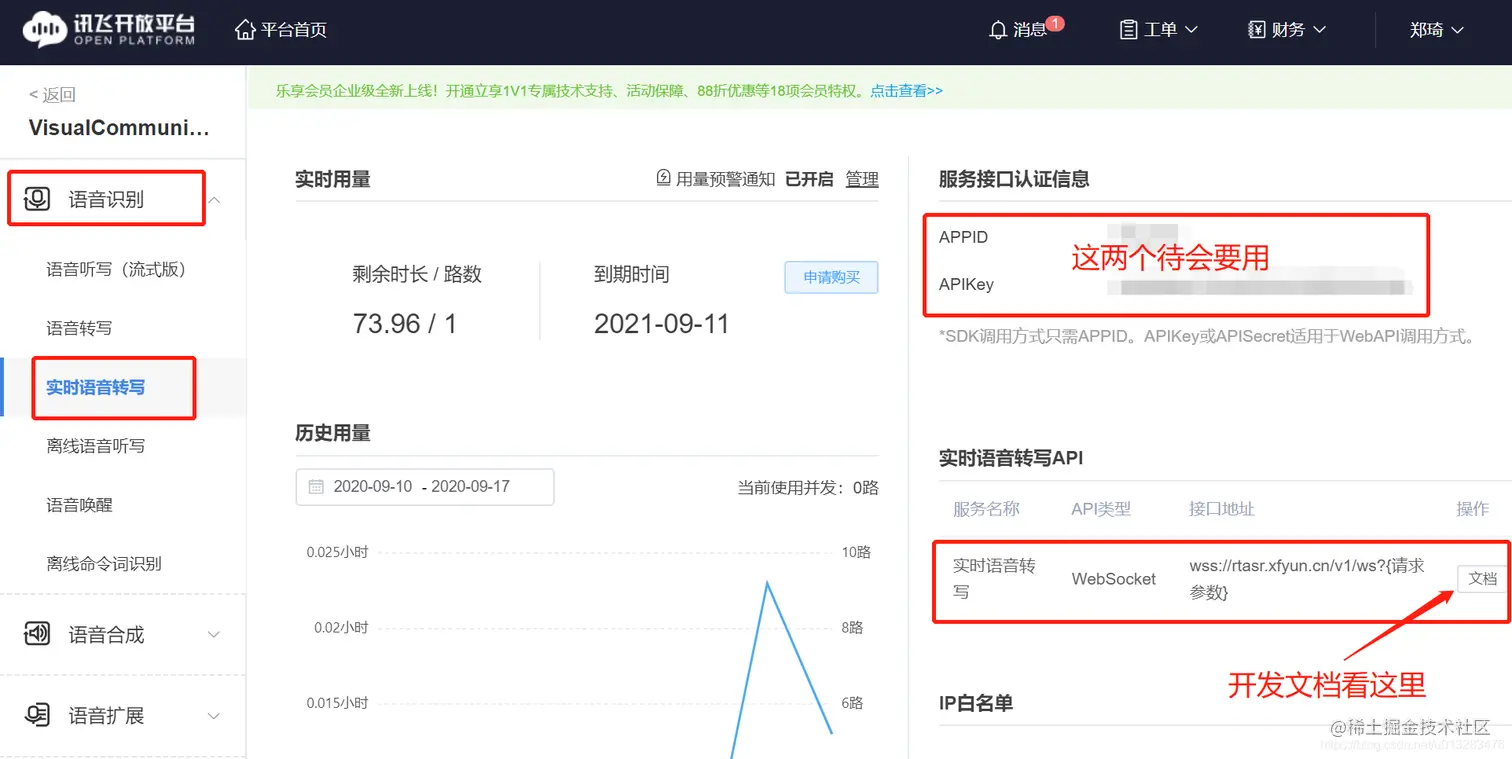Open the 工单 dropdown arrow

(x=1191, y=30)
